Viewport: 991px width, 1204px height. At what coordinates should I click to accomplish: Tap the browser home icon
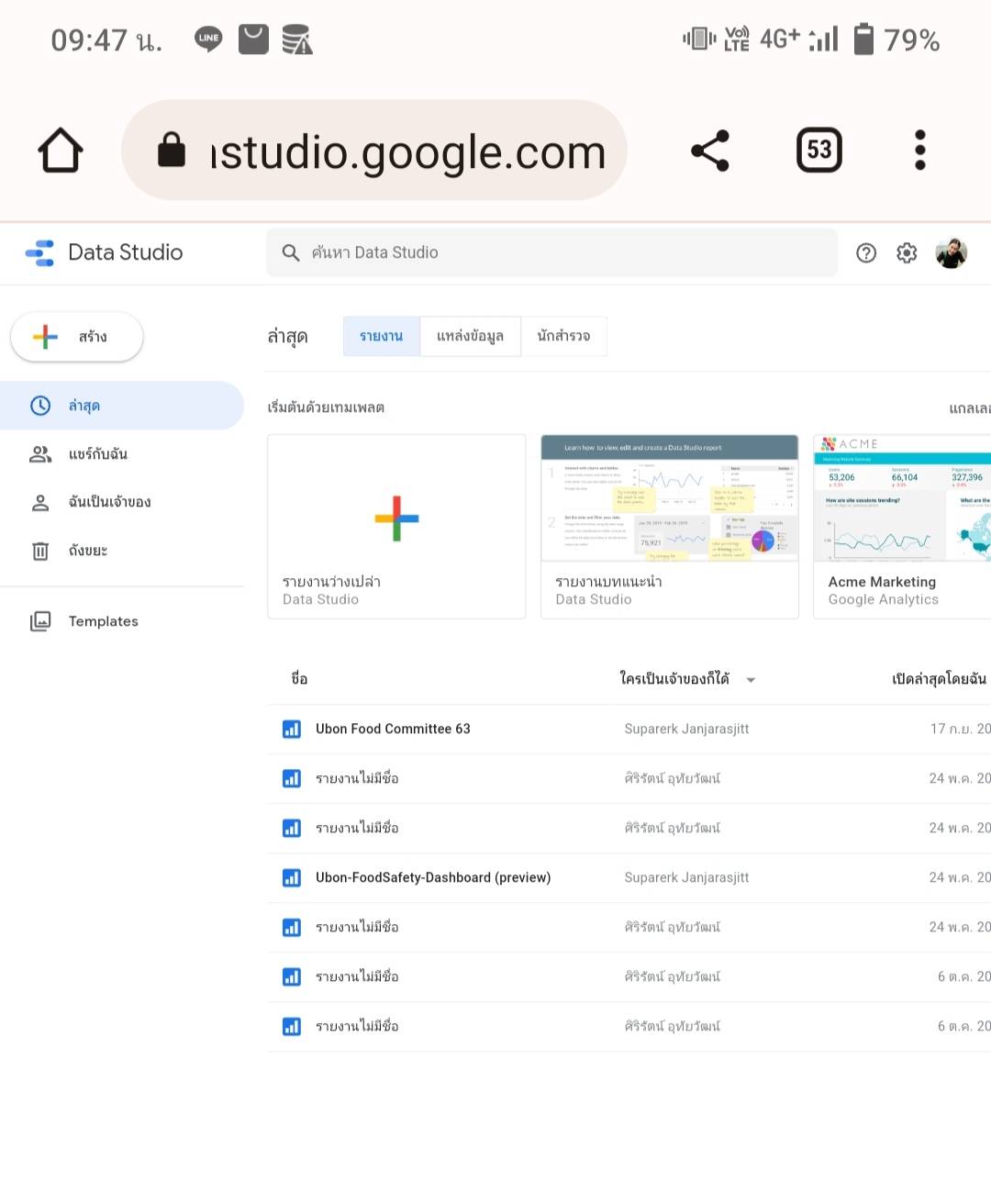coord(61,150)
